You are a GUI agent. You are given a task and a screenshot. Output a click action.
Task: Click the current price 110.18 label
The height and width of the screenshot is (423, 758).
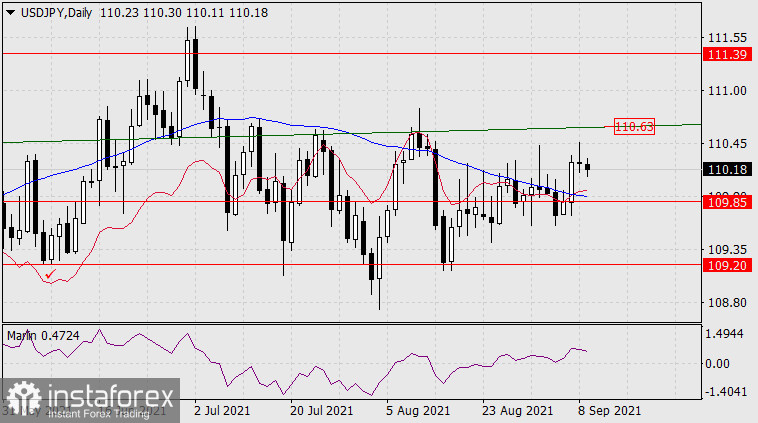pyautogui.click(x=726, y=169)
